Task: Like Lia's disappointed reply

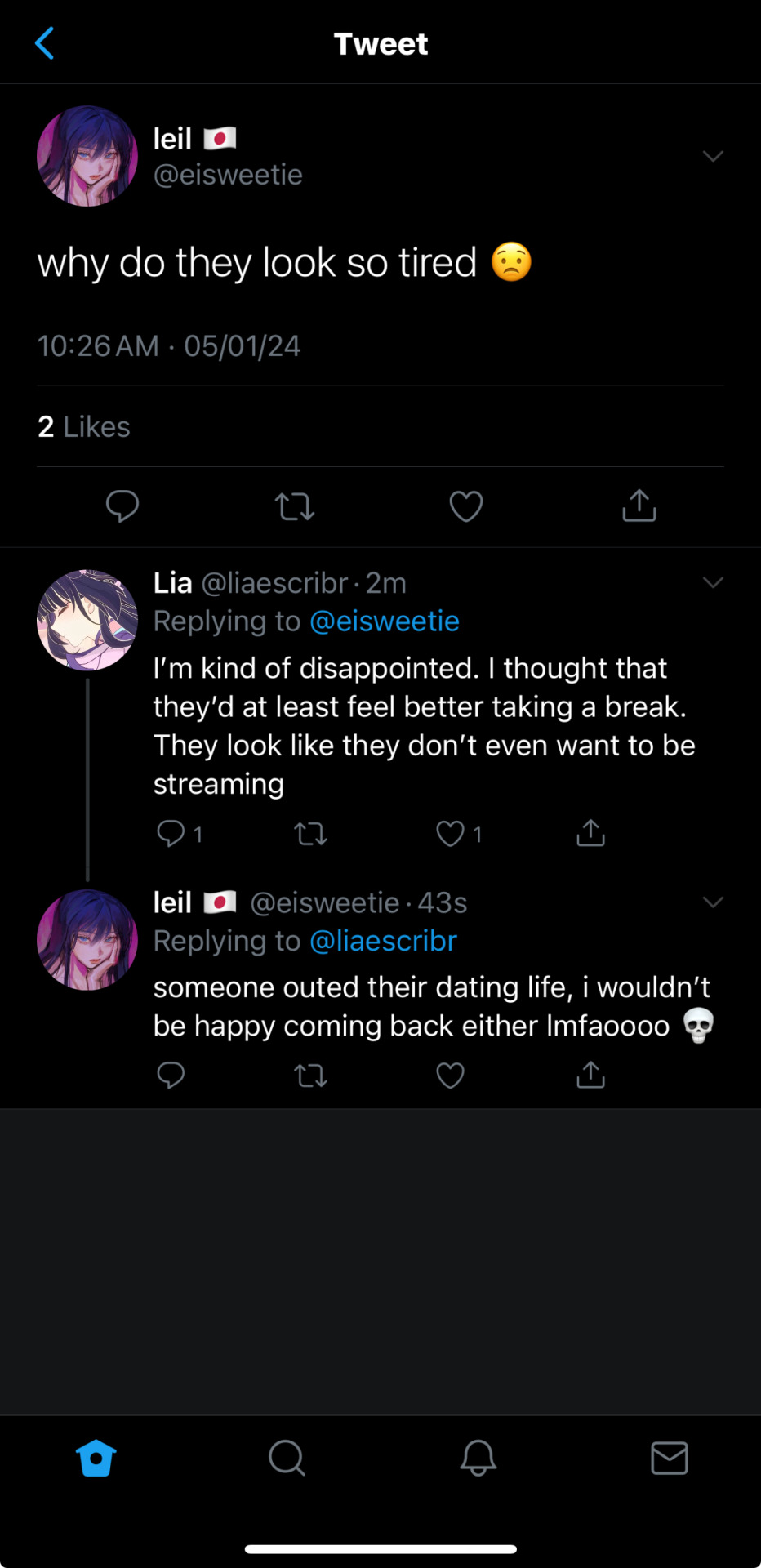Action: coord(450,834)
